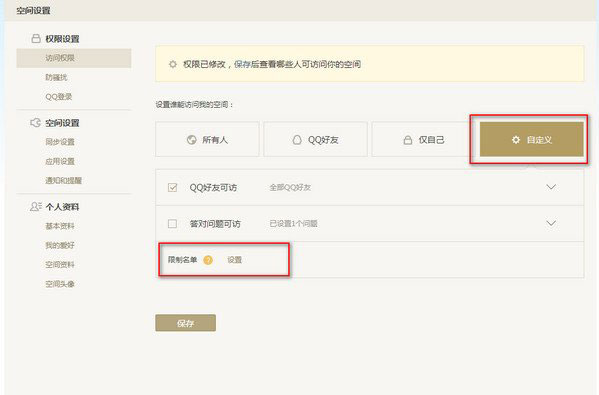Click the penguin icon on QQ好友 option
The height and width of the screenshot is (395, 599).
click(x=297, y=140)
